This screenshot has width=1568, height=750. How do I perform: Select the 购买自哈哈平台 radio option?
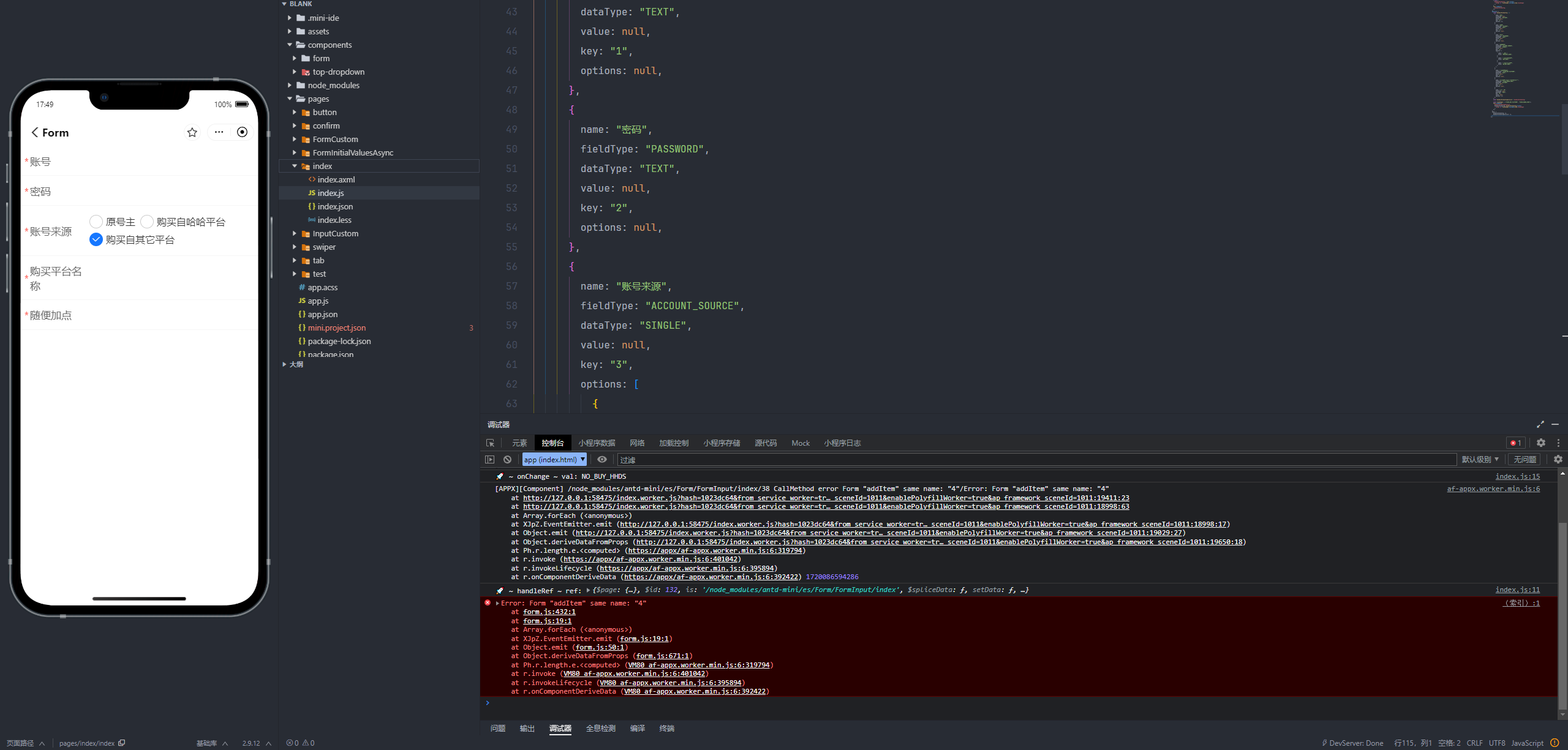coord(147,222)
